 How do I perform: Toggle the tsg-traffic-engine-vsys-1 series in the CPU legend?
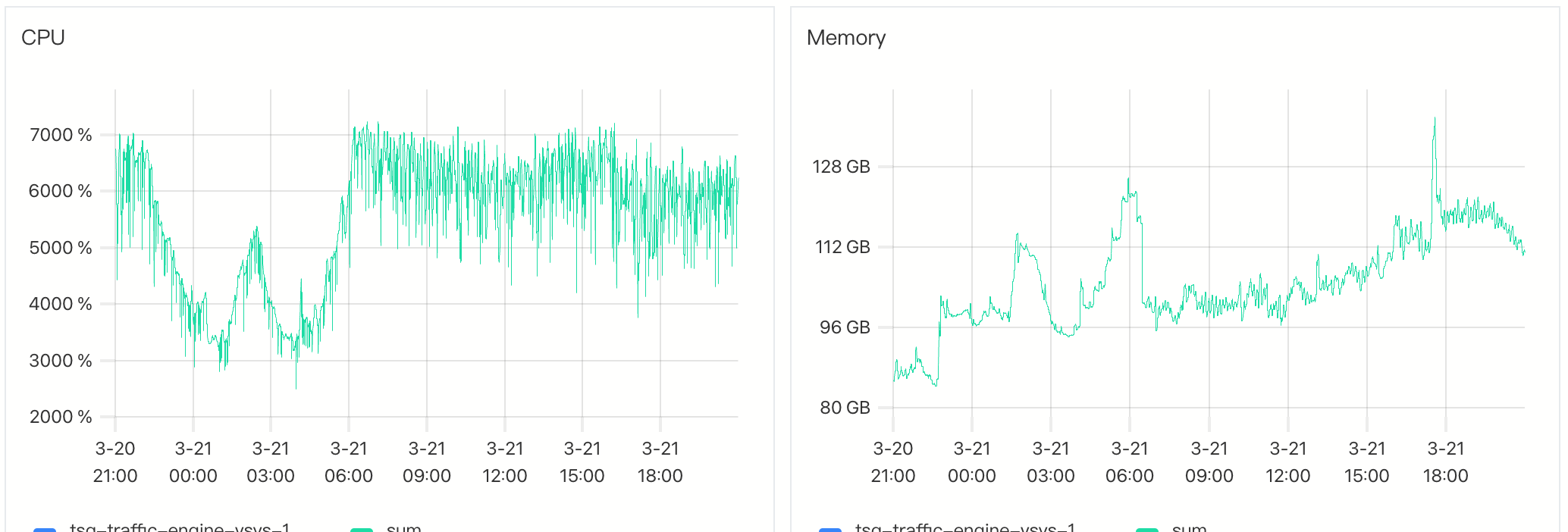point(180,527)
